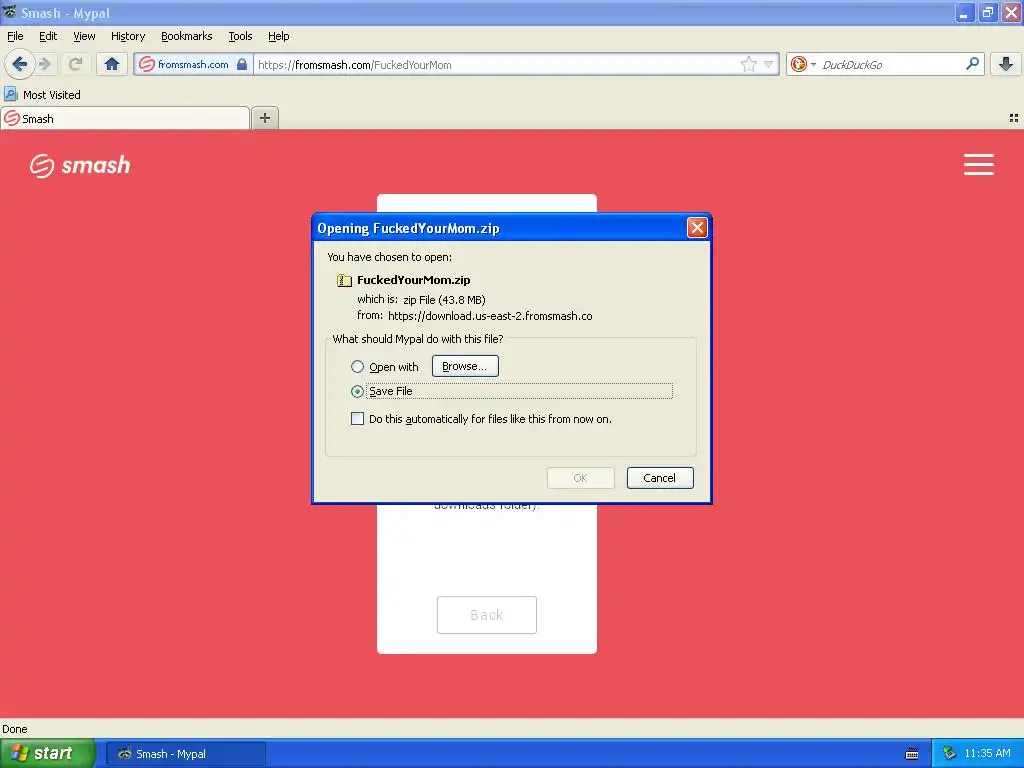The height and width of the screenshot is (768, 1024).
Task: Click the Done status bar text
Action: (x=14, y=729)
